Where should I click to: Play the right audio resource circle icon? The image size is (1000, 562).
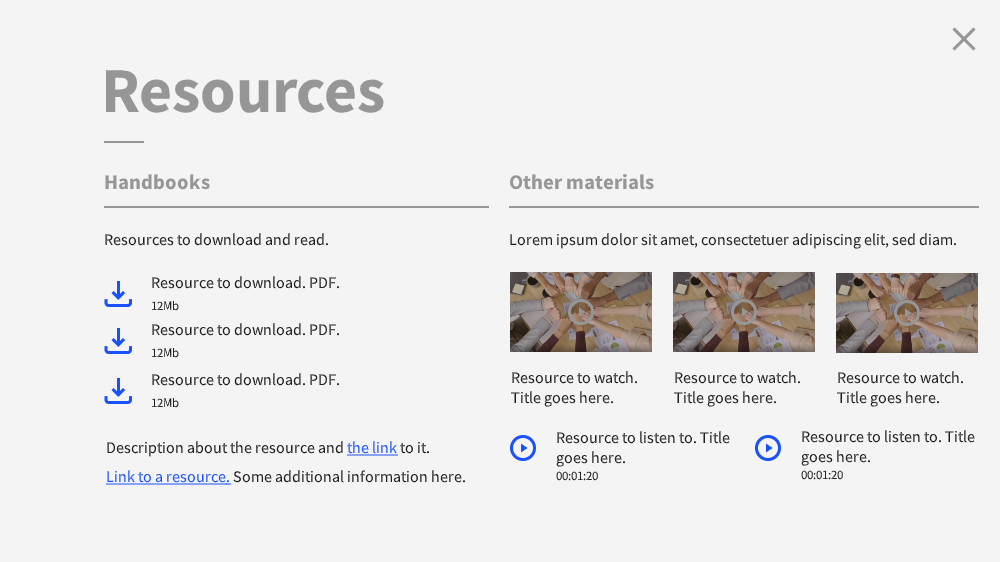tap(768, 448)
